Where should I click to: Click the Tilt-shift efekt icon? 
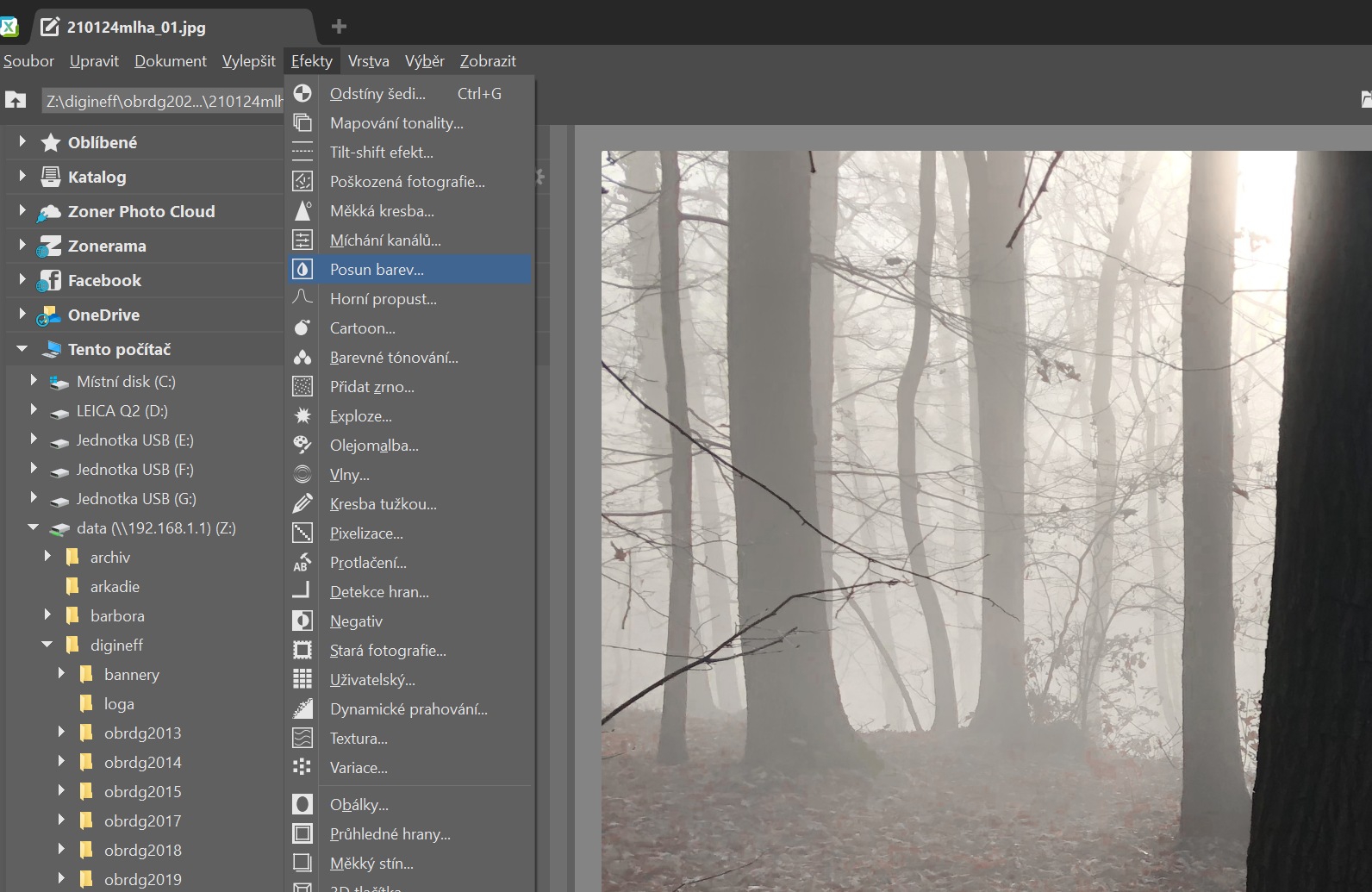(302, 152)
